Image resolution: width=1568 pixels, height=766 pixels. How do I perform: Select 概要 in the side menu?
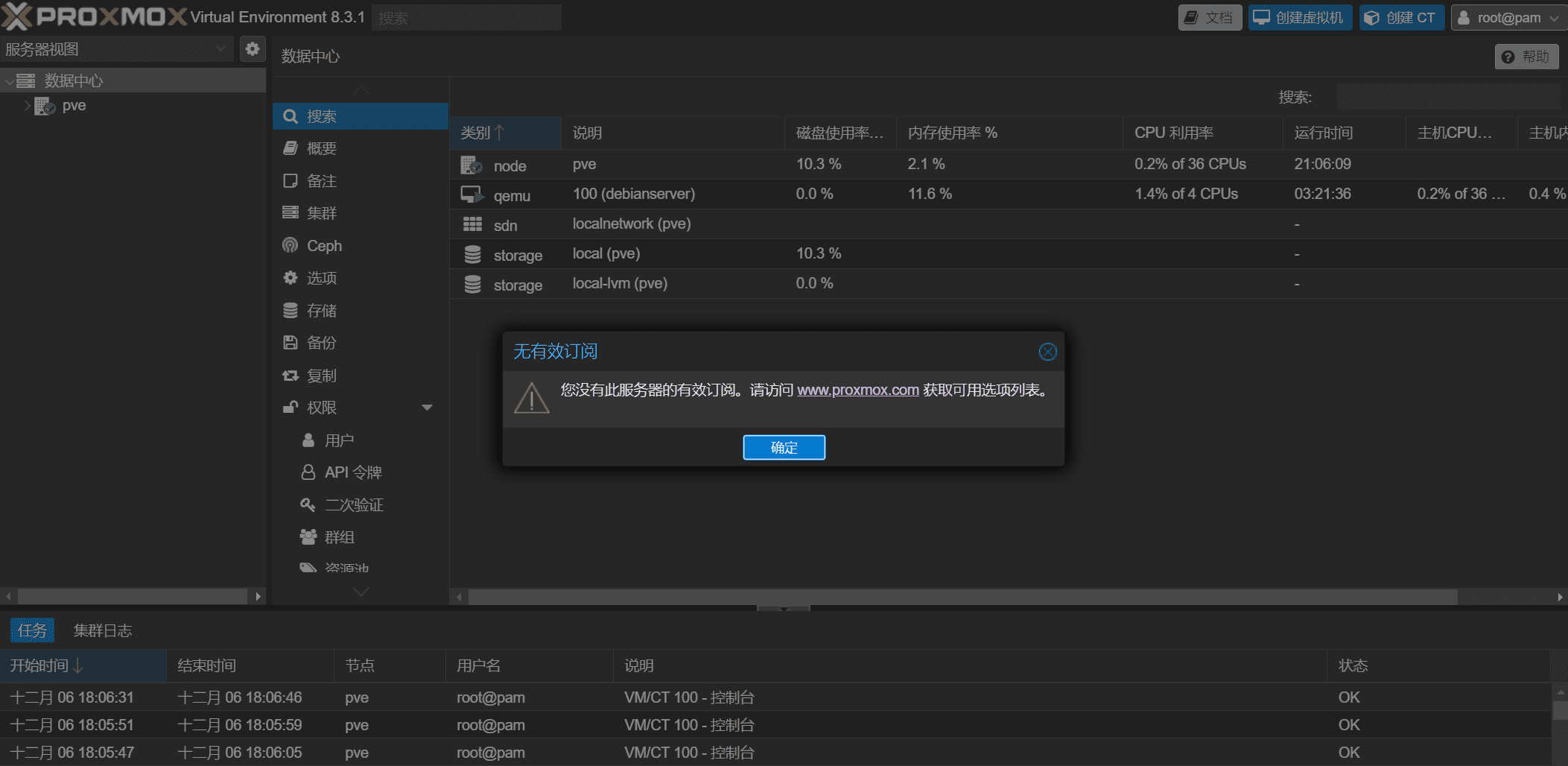coord(361,148)
